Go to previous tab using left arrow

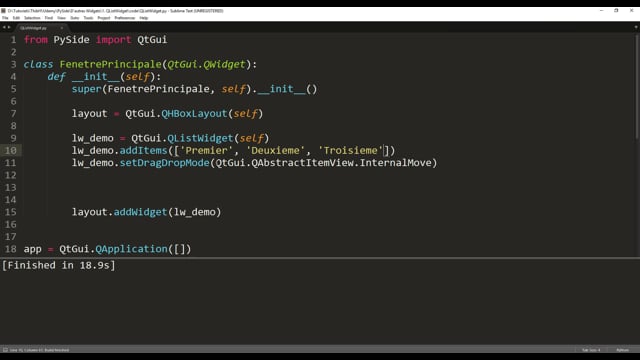(x=4, y=27)
